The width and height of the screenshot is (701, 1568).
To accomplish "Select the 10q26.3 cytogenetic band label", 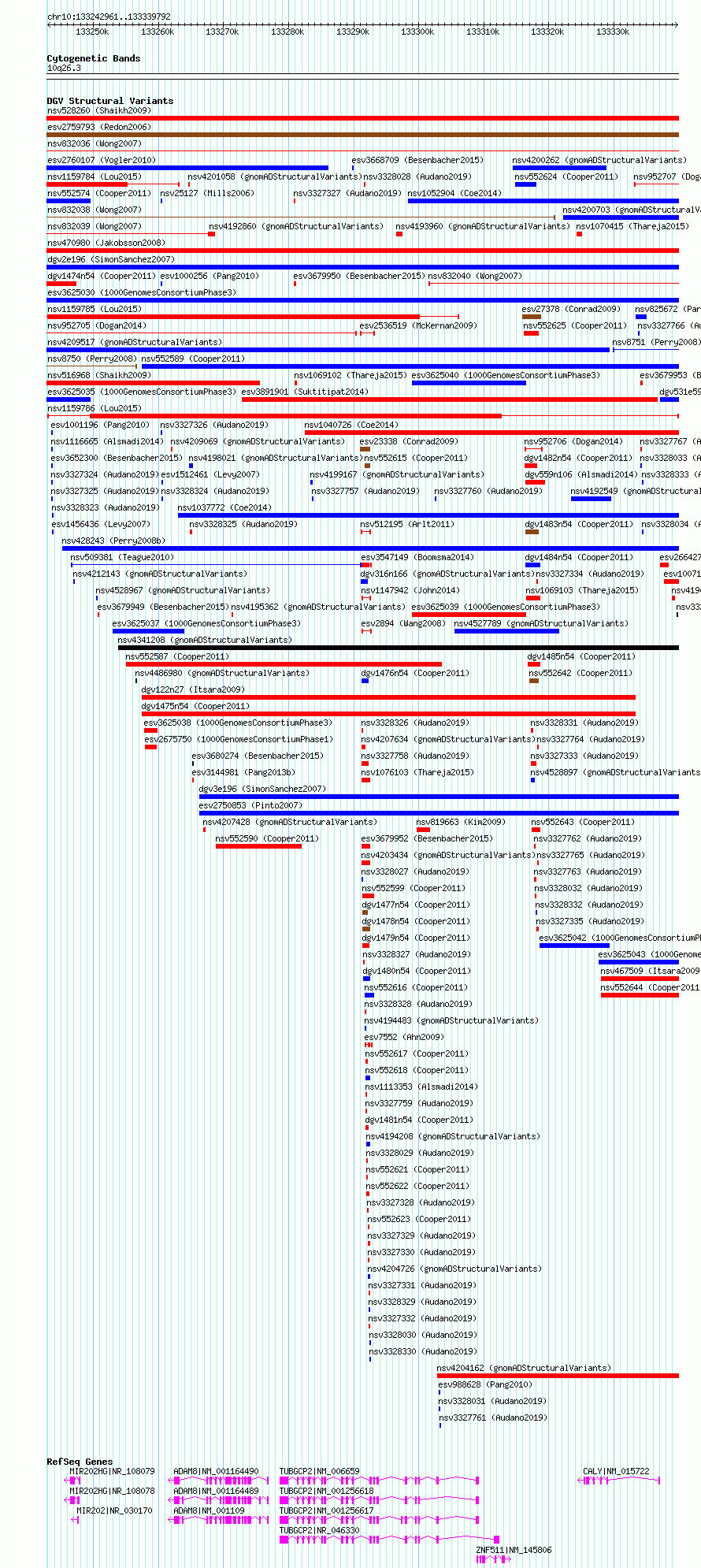I will click(x=64, y=68).
